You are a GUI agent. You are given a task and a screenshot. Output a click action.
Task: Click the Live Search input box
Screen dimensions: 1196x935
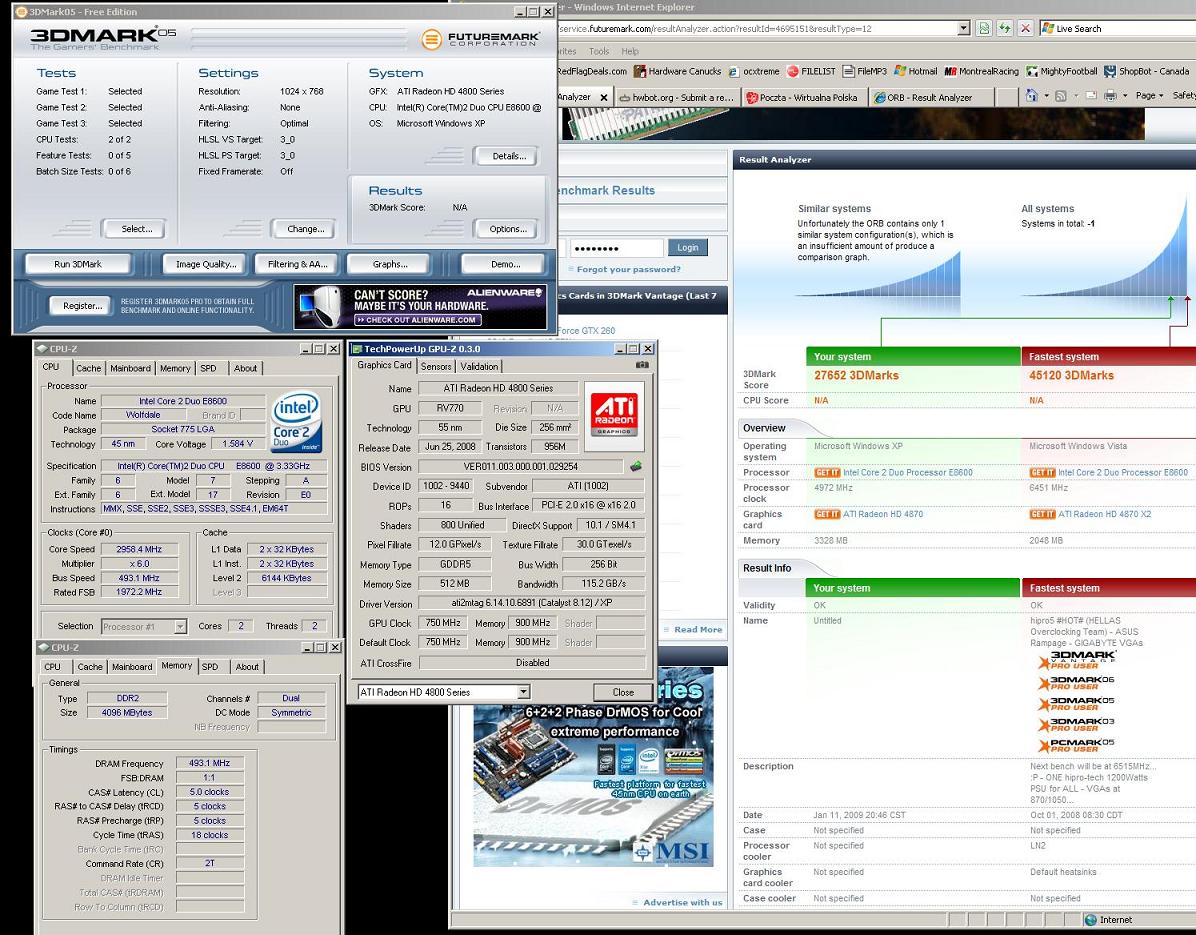pyautogui.click(x=1117, y=28)
